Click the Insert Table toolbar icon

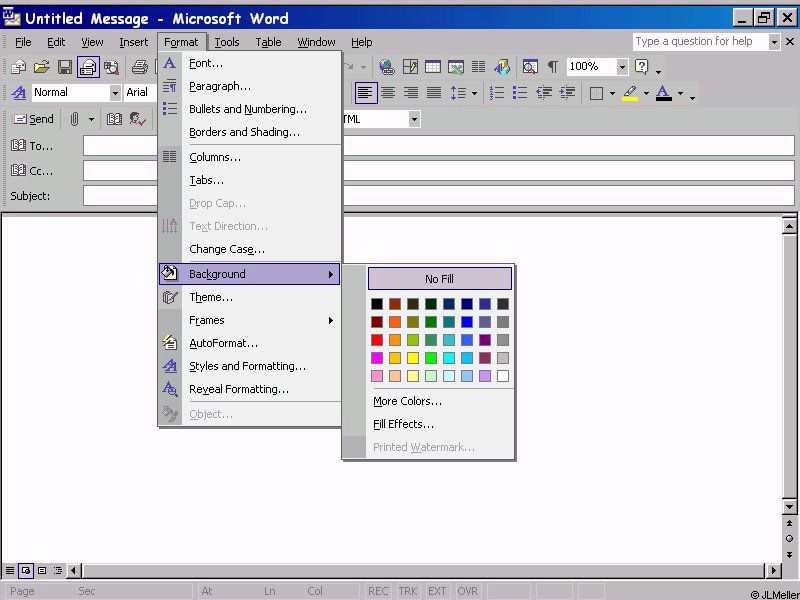click(433, 67)
